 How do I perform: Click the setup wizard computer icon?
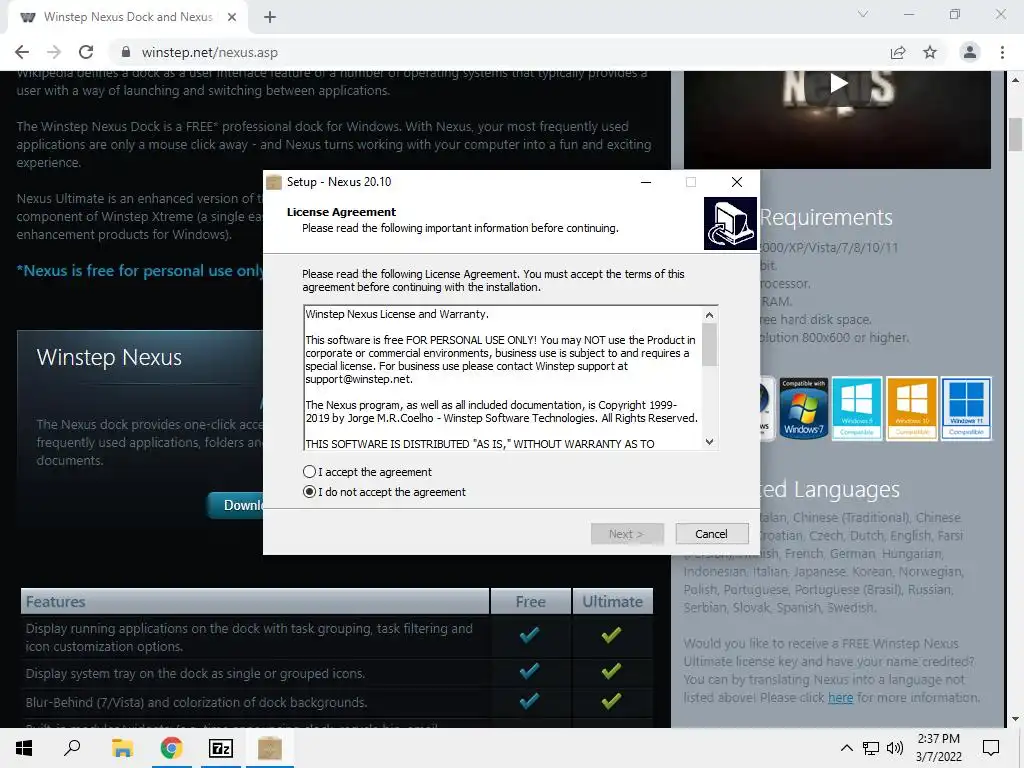pos(730,223)
